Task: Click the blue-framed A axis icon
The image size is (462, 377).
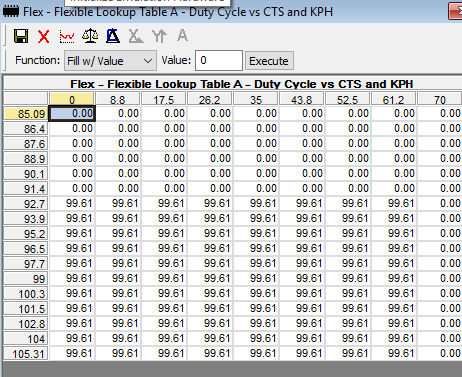Action: coord(113,36)
